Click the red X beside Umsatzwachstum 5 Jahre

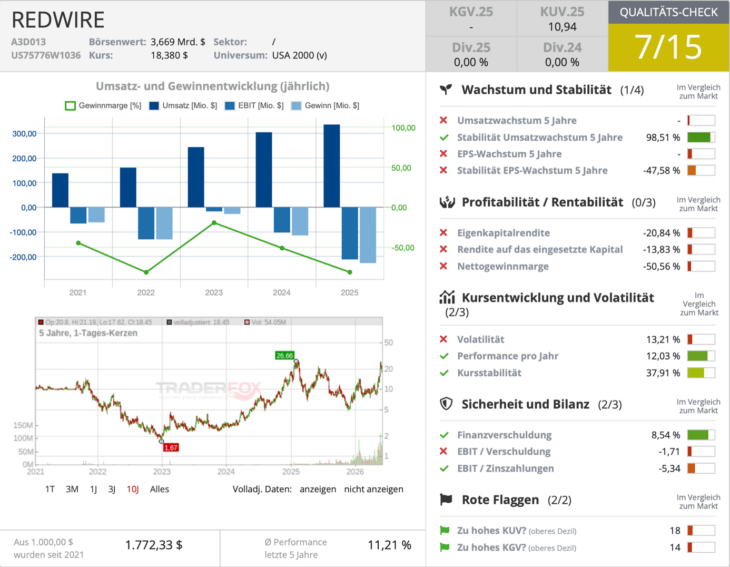click(x=443, y=120)
